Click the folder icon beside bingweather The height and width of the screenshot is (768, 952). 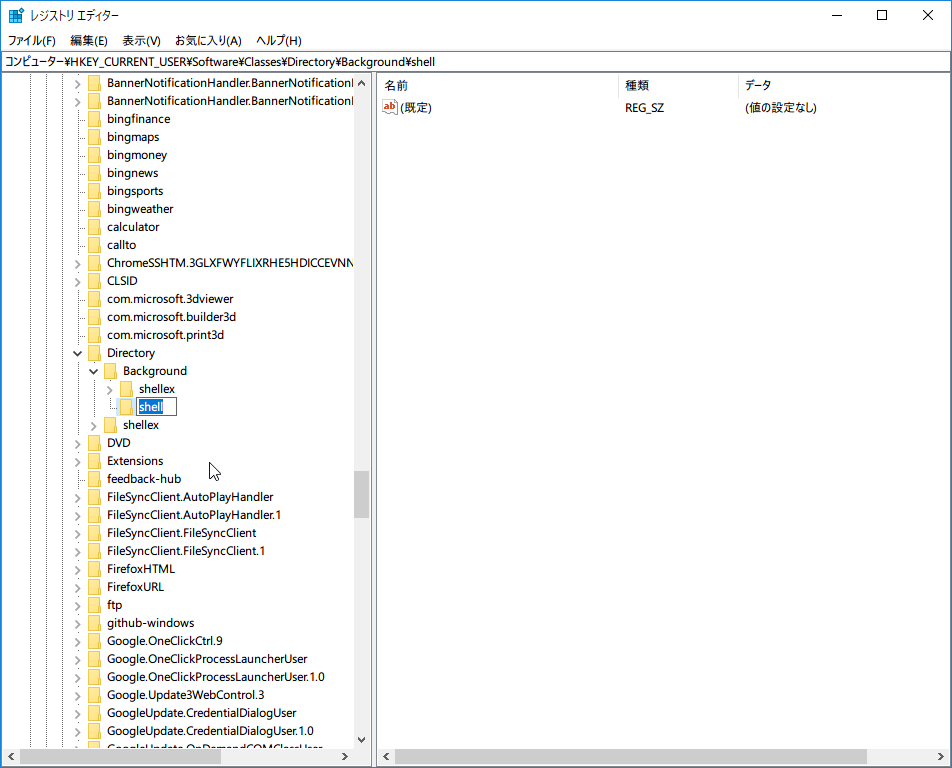[94, 209]
